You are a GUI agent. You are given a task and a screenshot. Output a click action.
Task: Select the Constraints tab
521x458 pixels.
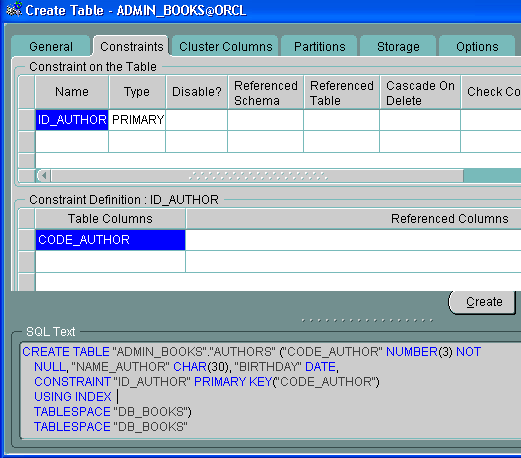tap(131, 46)
